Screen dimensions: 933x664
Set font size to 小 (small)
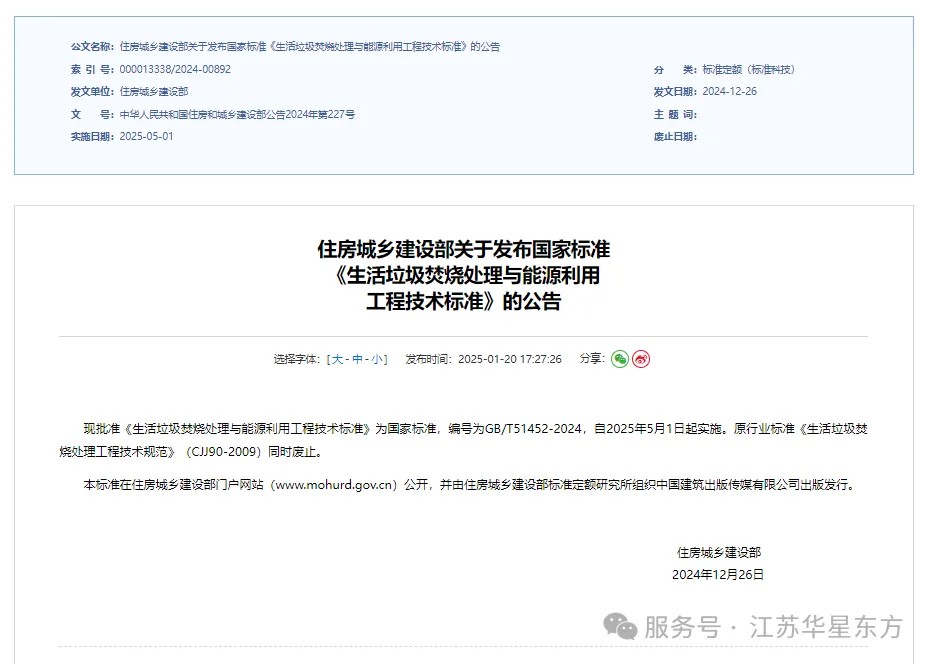coord(377,359)
